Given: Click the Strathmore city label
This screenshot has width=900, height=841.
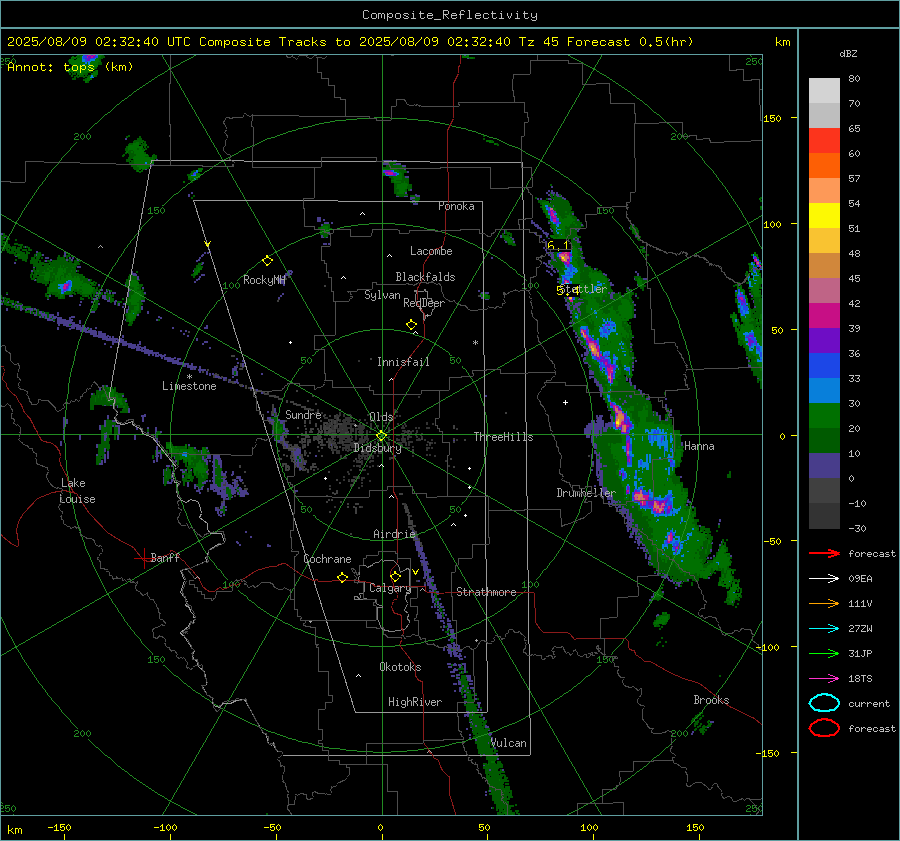Looking at the screenshot, I should [x=487, y=592].
